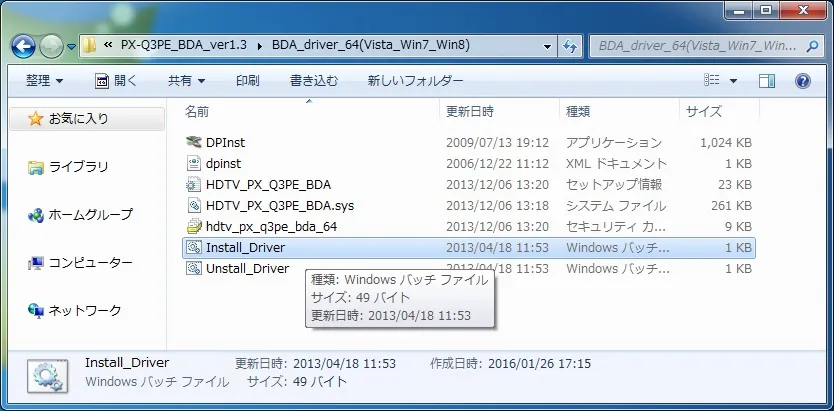Click the ホームグループ icon
This screenshot has height=411, width=834.
pos(36,215)
